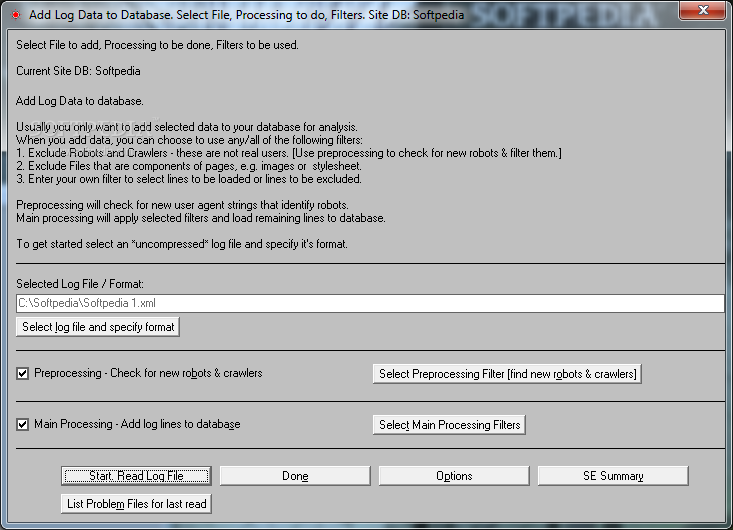Close the Add Log Data dialog
733x530 pixels.
(x=703, y=10)
